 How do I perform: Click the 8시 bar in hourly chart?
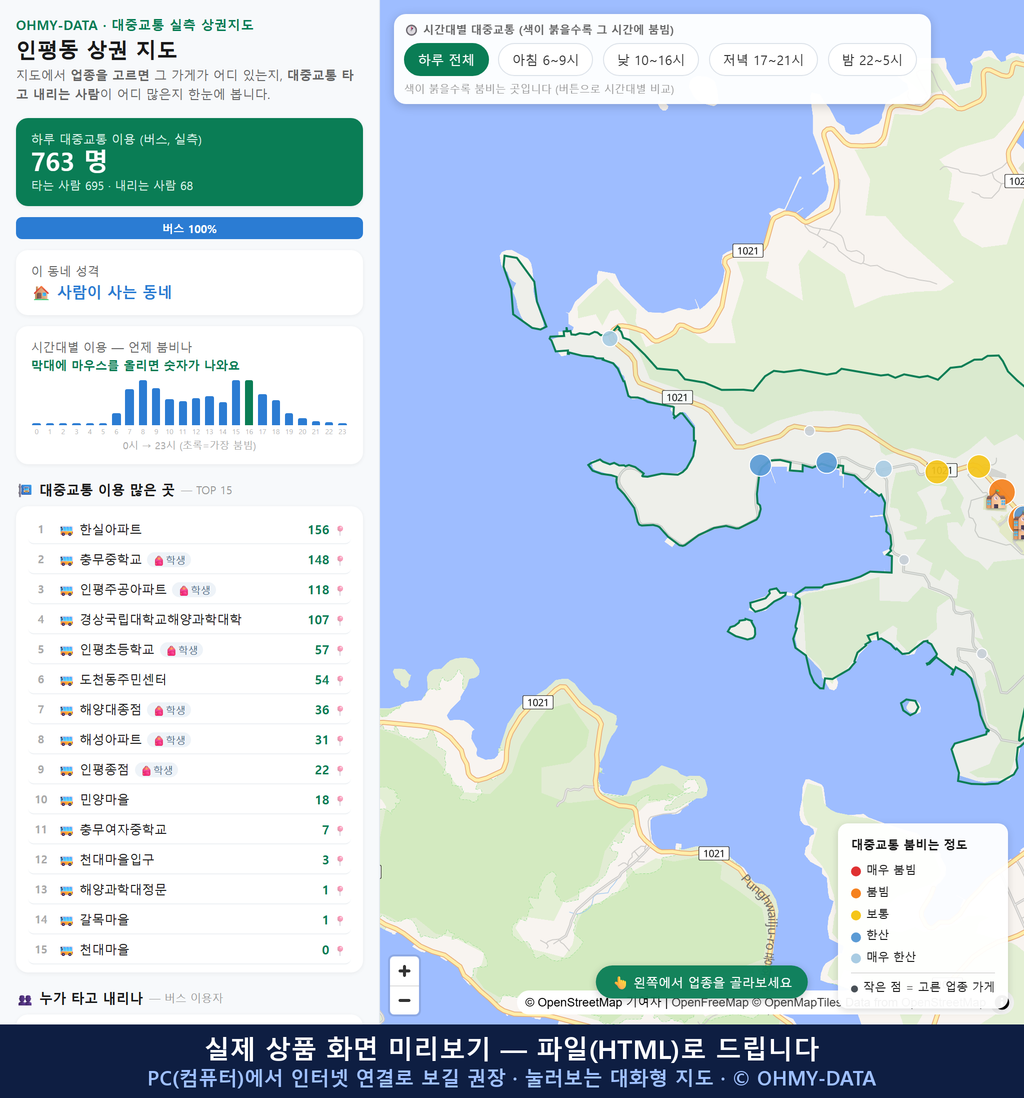click(x=143, y=403)
